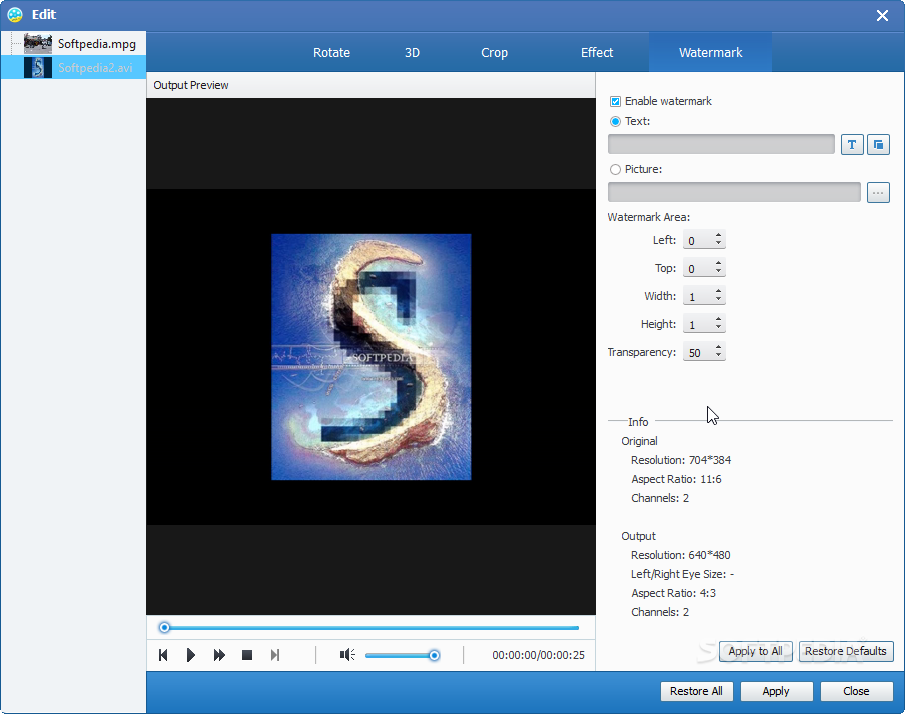Fast forward the preview

click(x=219, y=655)
